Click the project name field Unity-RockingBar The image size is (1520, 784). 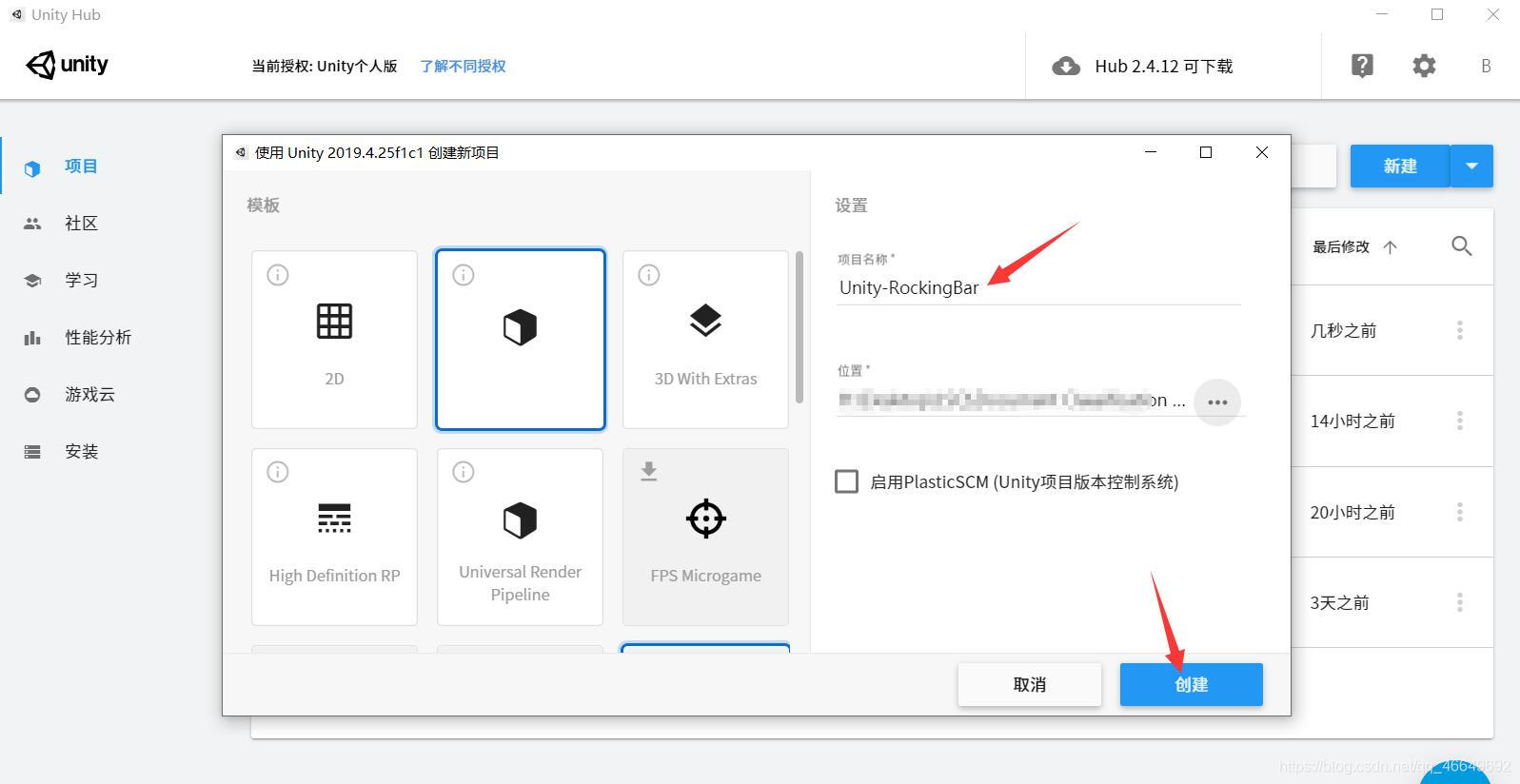coord(1038,288)
